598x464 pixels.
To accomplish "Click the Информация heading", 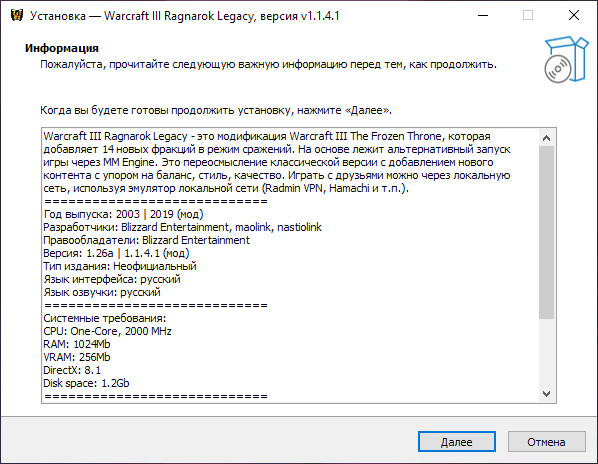I will tap(62, 48).
